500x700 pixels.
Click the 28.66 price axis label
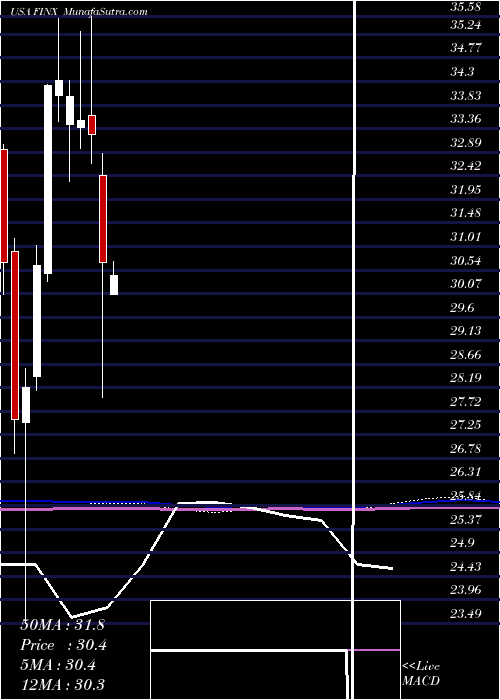pos(465,355)
